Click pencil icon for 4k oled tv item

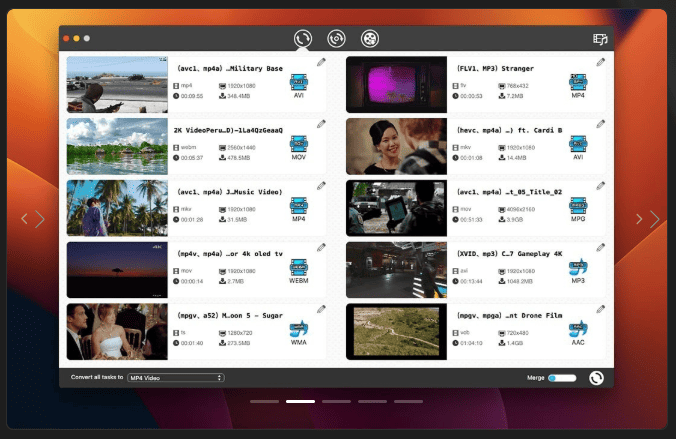click(x=321, y=248)
